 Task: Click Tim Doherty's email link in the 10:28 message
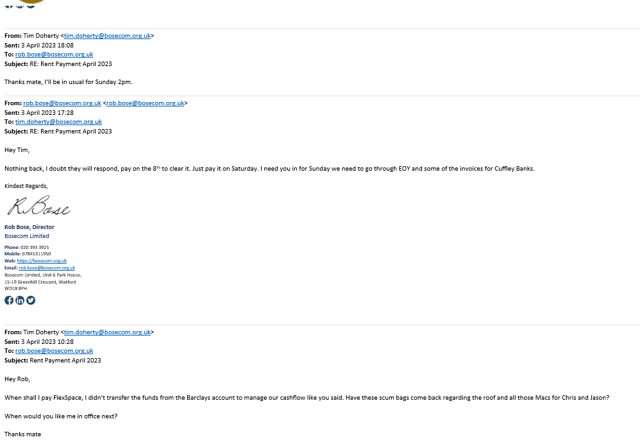tap(107, 332)
